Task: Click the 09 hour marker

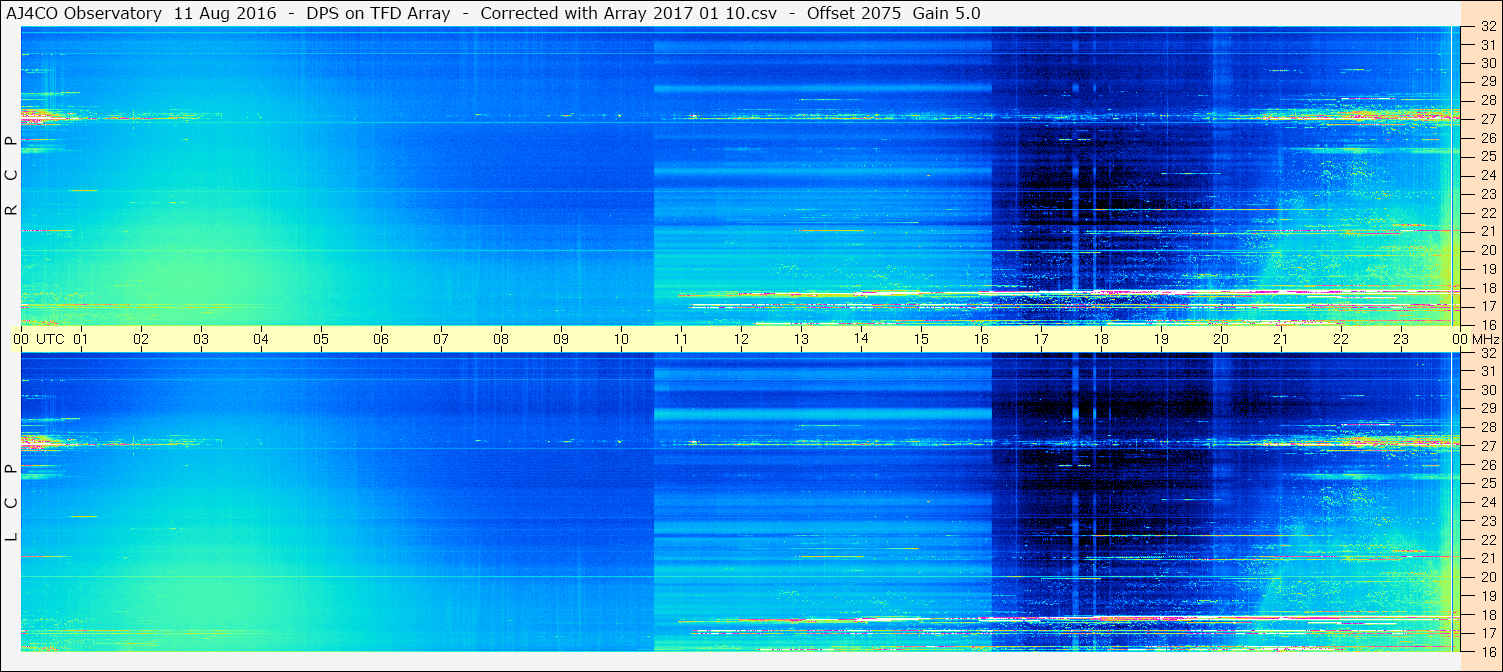Action: click(561, 340)
